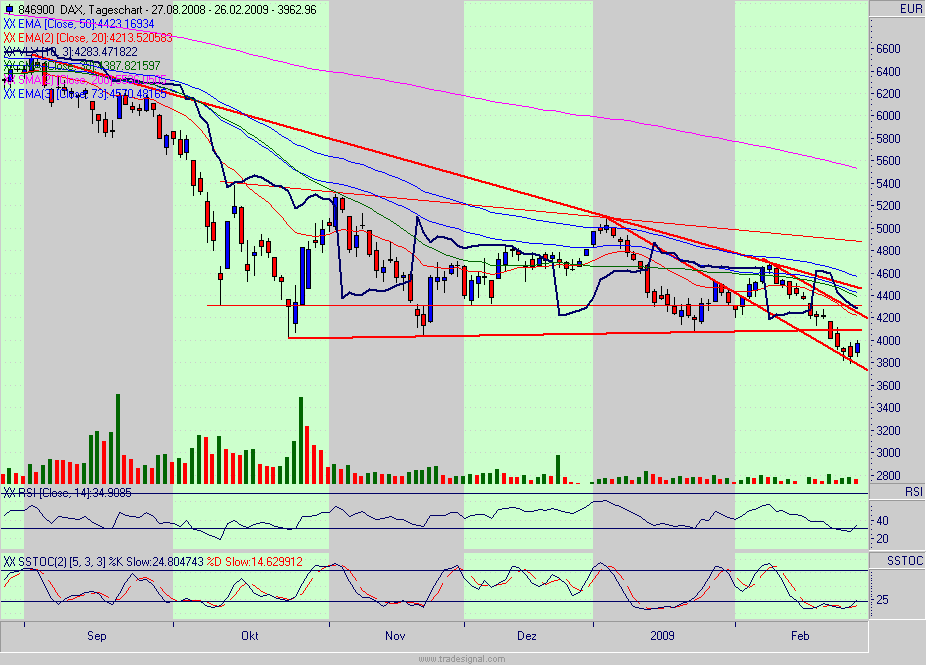
Task: Toggle the RSI indicator off using its XX control
Action: [8, 491]
